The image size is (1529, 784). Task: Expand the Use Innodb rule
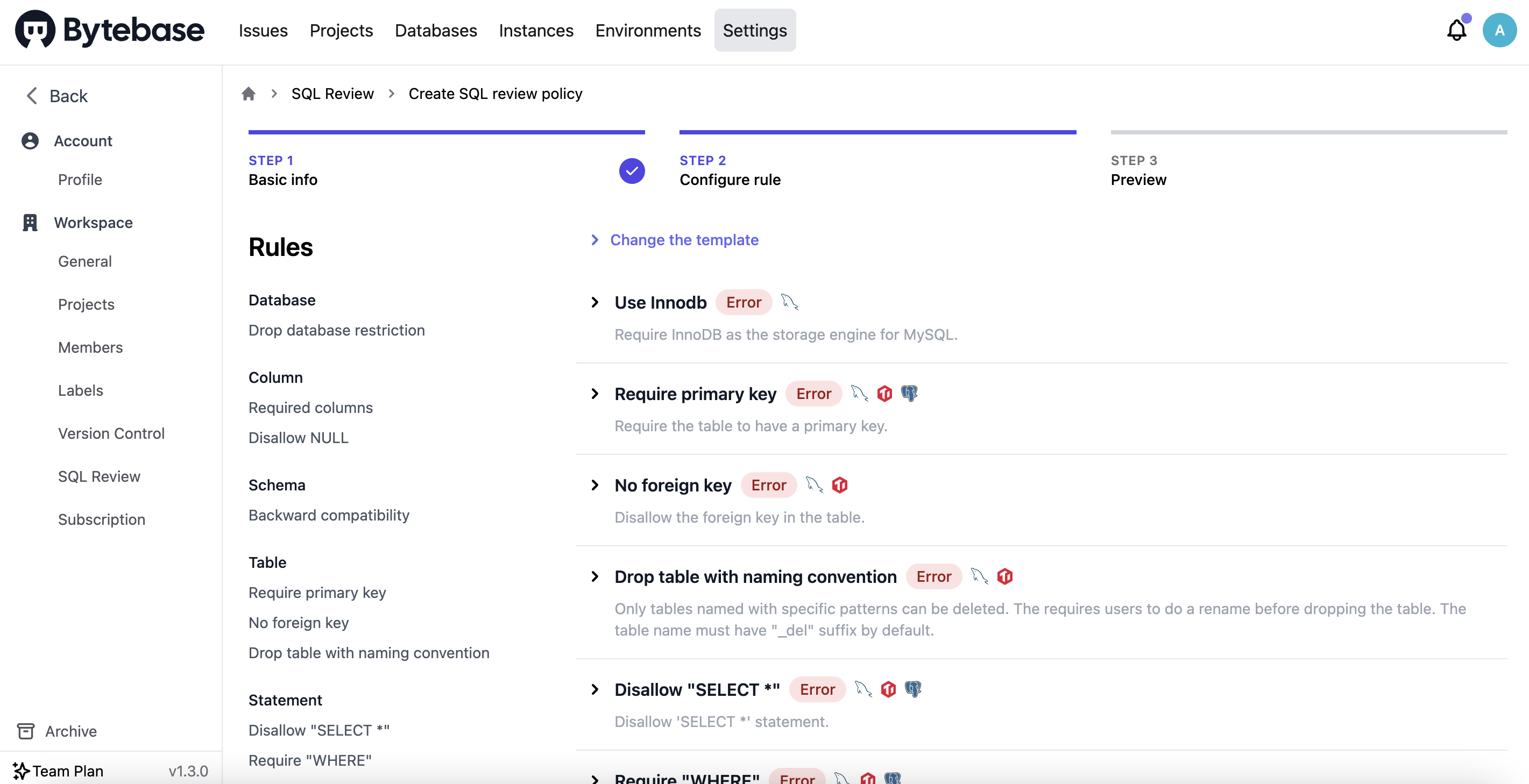pos(594,302)
